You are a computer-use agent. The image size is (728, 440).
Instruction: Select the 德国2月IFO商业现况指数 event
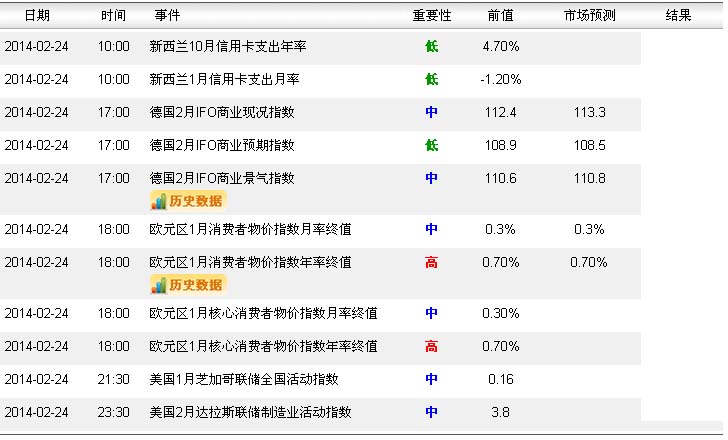[x=222, y=112]
